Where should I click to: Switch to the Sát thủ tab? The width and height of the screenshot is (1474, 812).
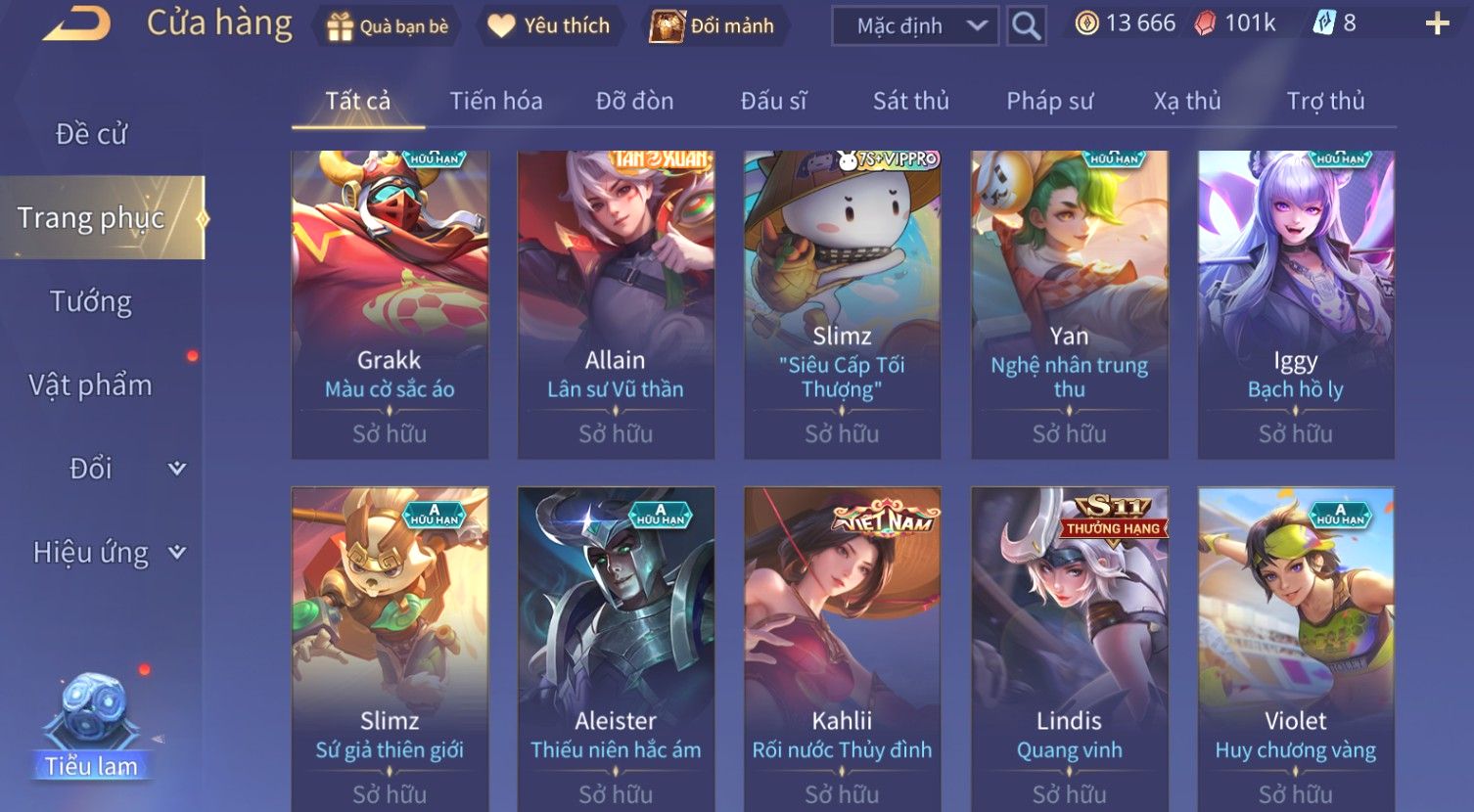click(x=910, y=101)
